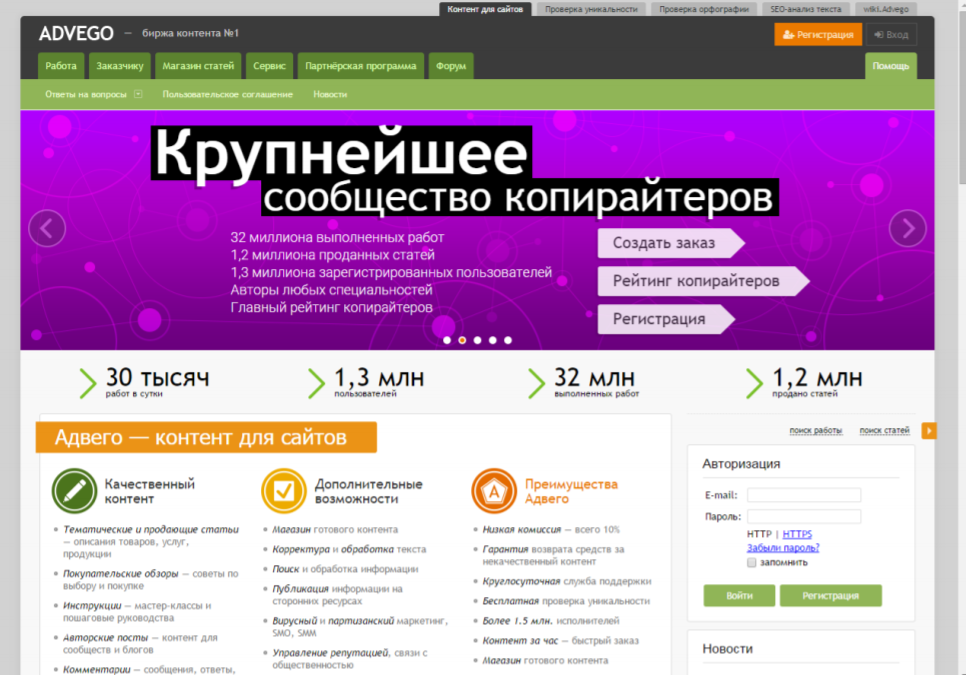
Task: Open the Работа menu tab
Action: pos(60,66)
